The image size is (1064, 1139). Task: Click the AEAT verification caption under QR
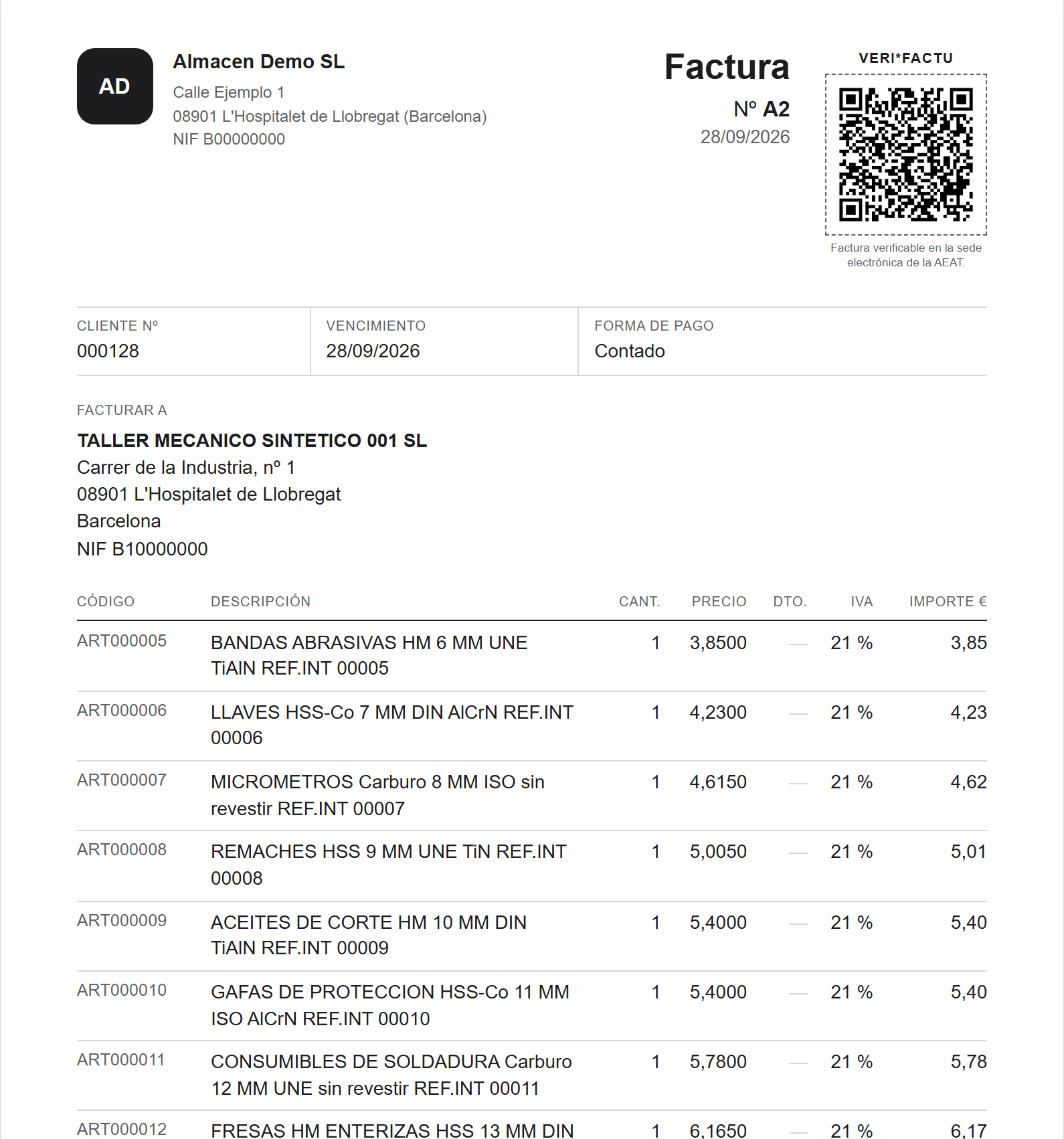tap(906, 255)
